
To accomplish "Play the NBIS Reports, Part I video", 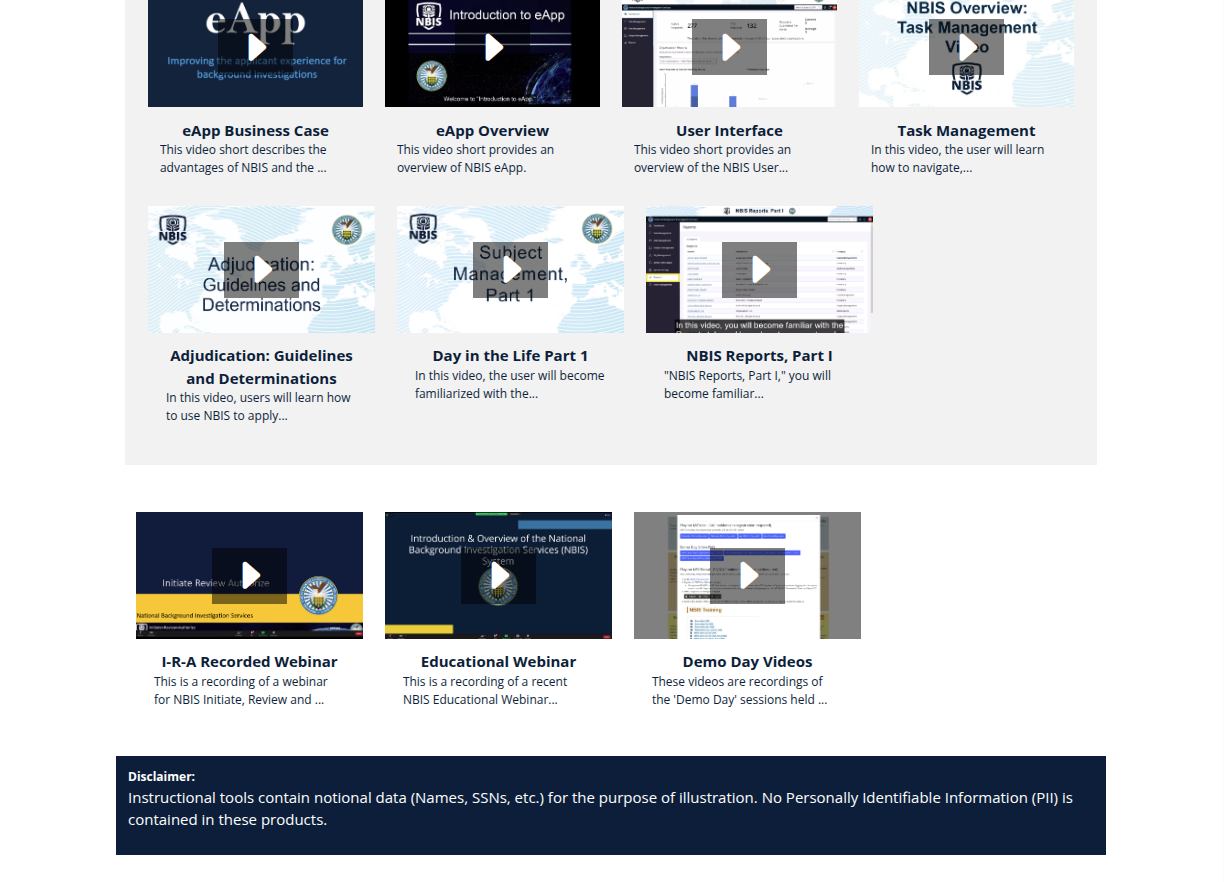I will coord(759,270).
